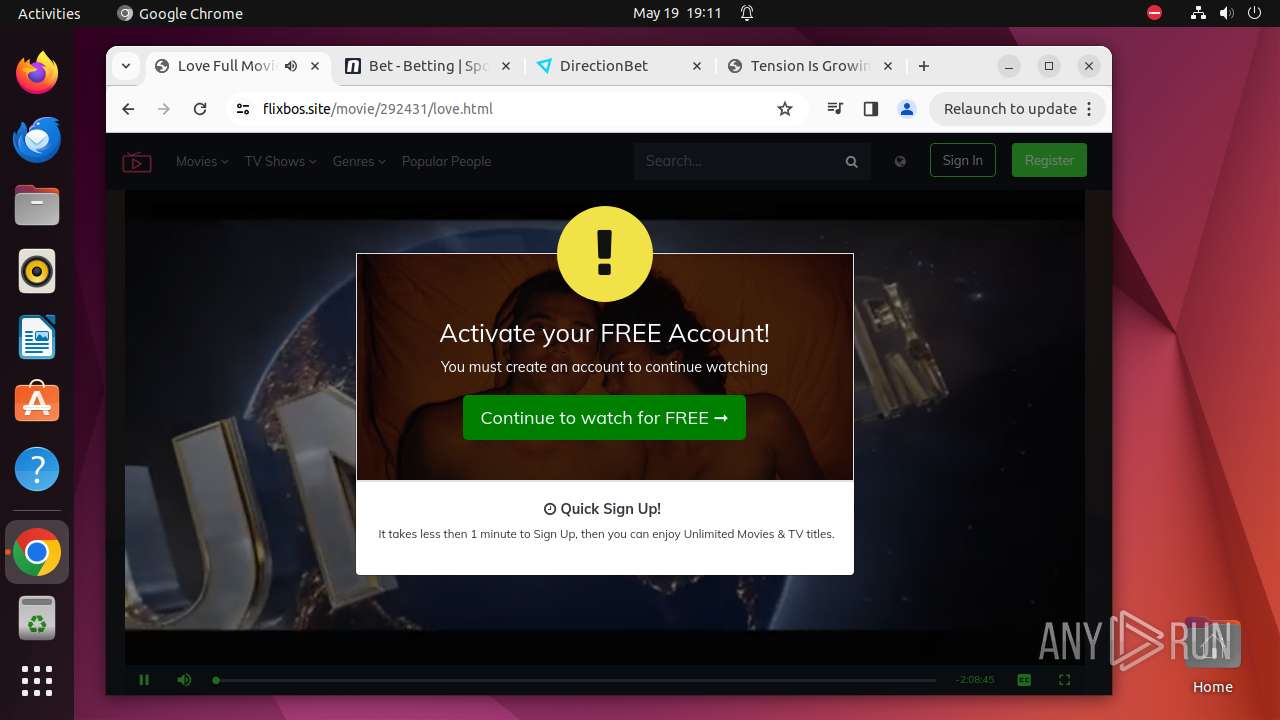Click the flixbos site logo
The width and height of the screenshot is (1280, 720).
[x=137, y=161]
